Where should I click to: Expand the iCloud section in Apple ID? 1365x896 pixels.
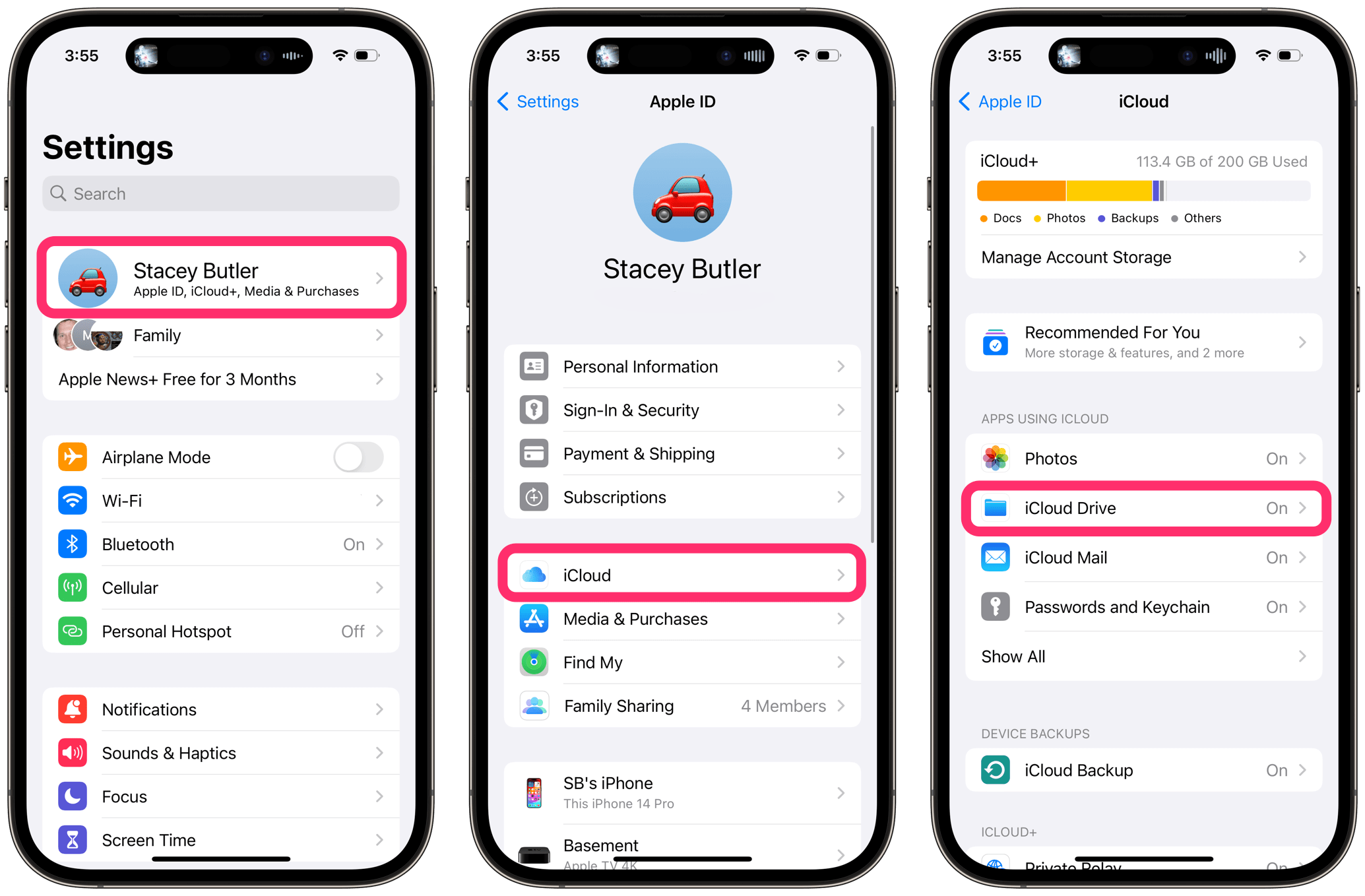tap(683, 574)
